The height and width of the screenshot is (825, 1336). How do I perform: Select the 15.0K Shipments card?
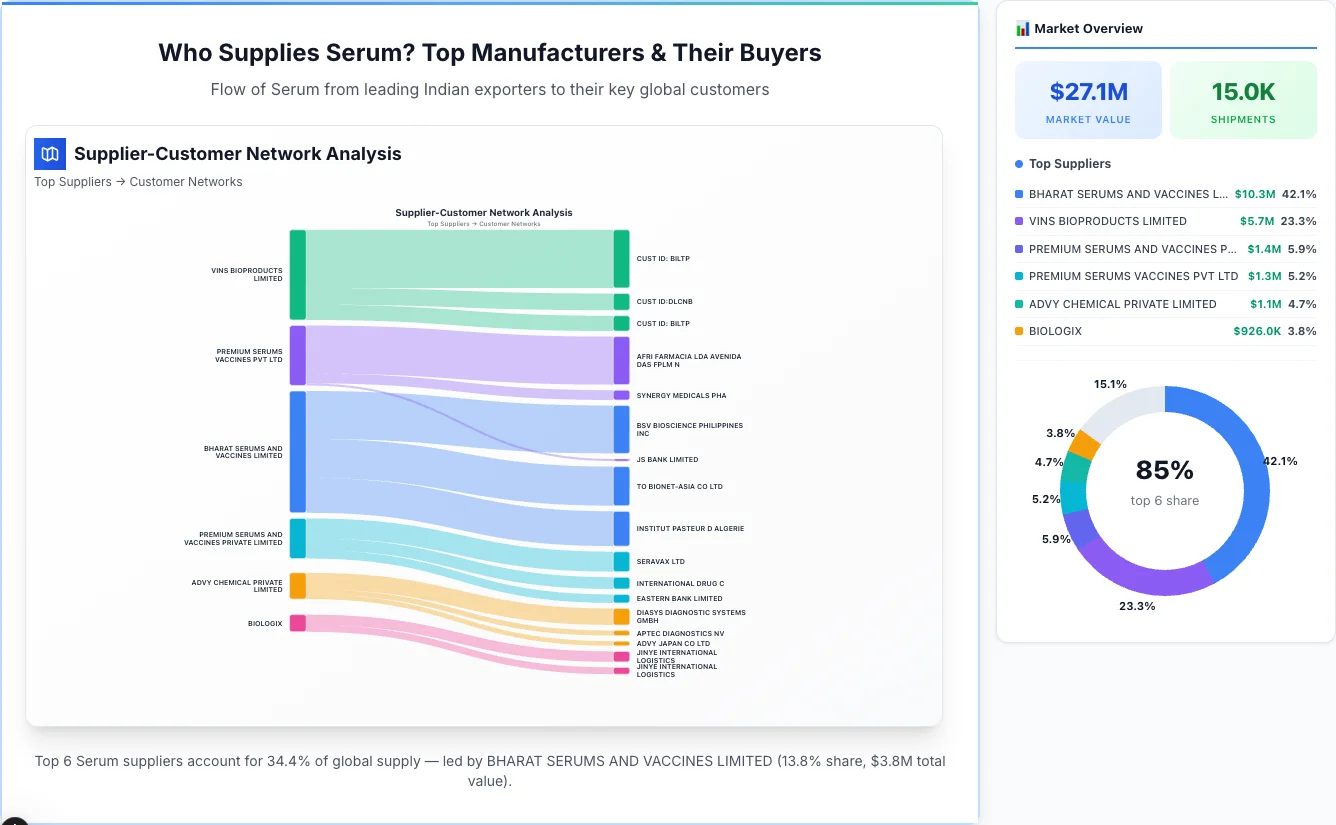coord(1243,99)
